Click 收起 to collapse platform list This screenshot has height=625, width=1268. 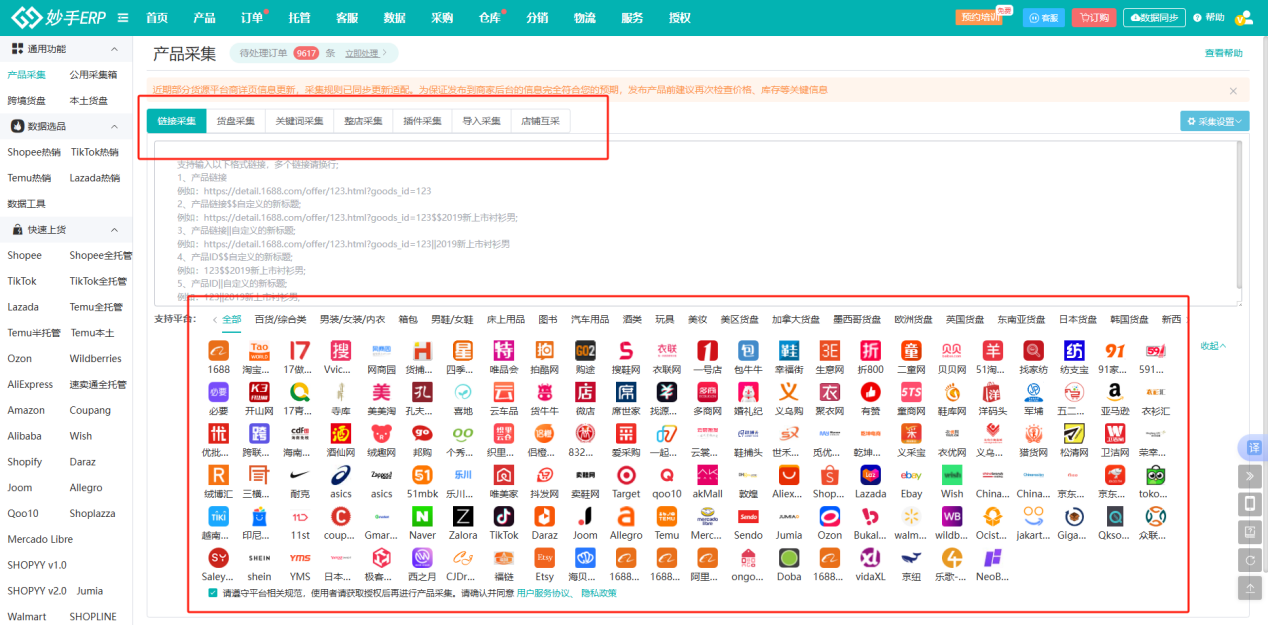click(x=1213, y=343)
